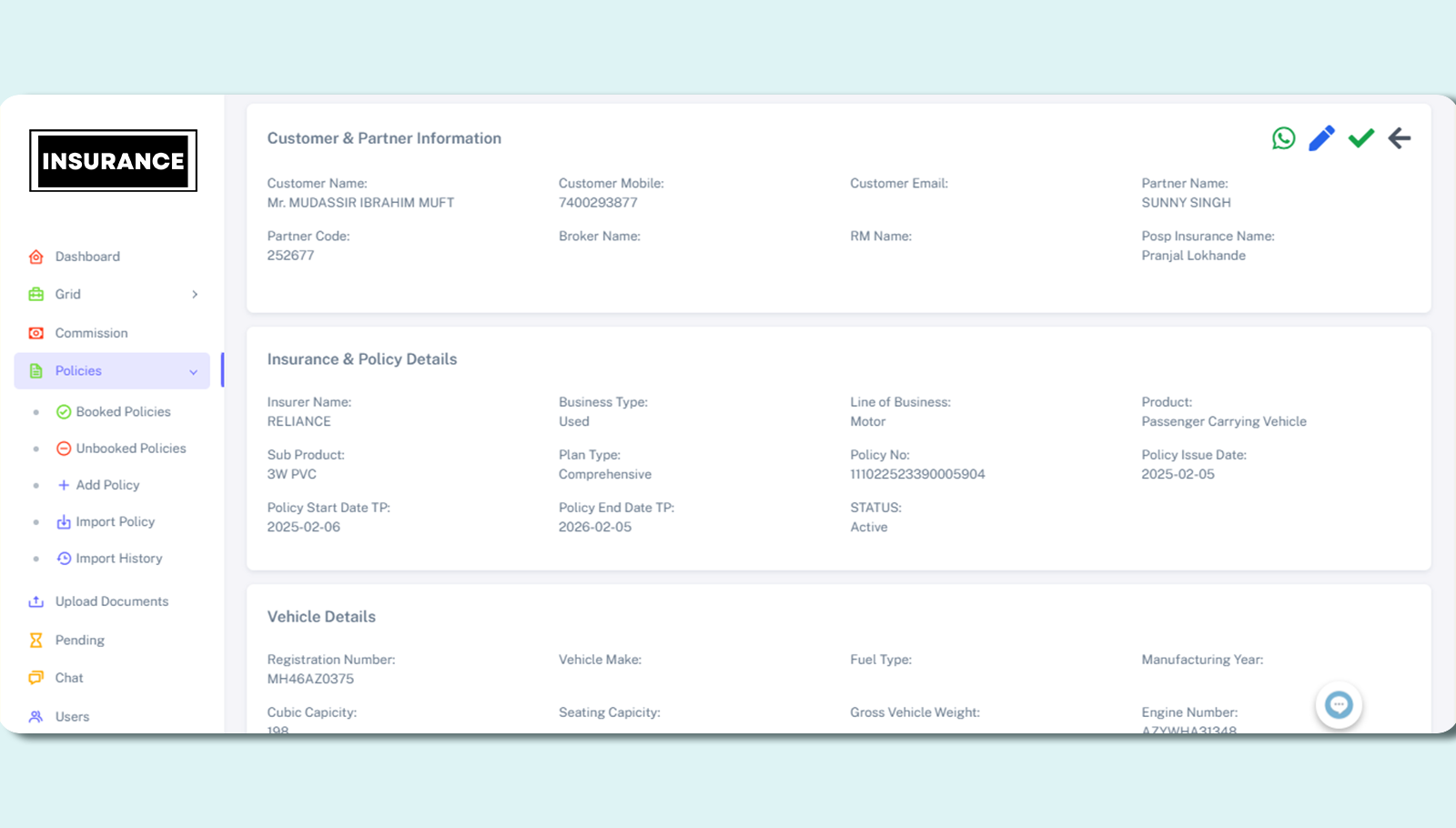The image size is (1456, 828).
Task: Select the Policies sidebar item
Action: click(79, 371)
